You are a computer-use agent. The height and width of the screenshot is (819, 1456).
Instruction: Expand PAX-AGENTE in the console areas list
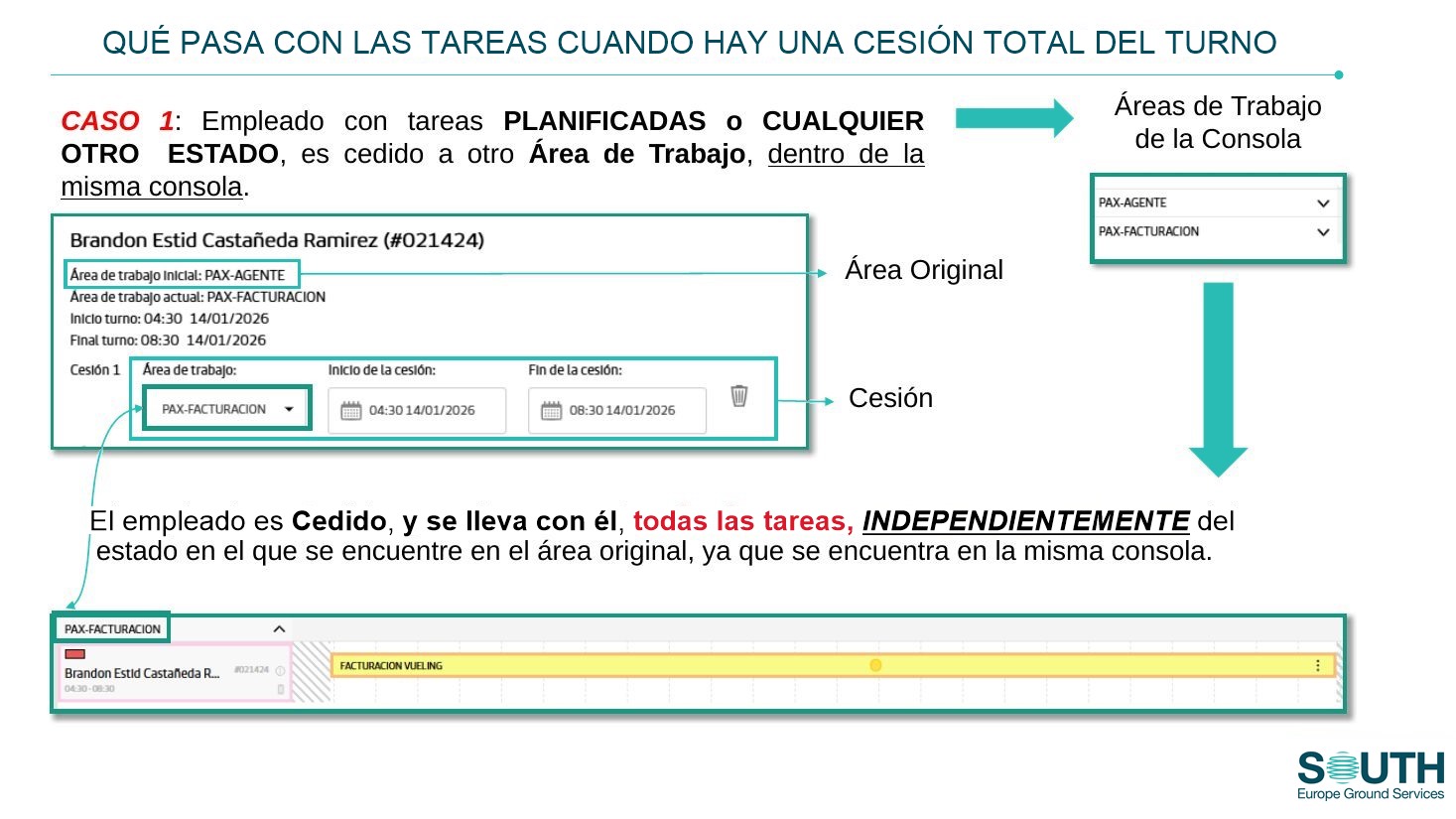1322,203
